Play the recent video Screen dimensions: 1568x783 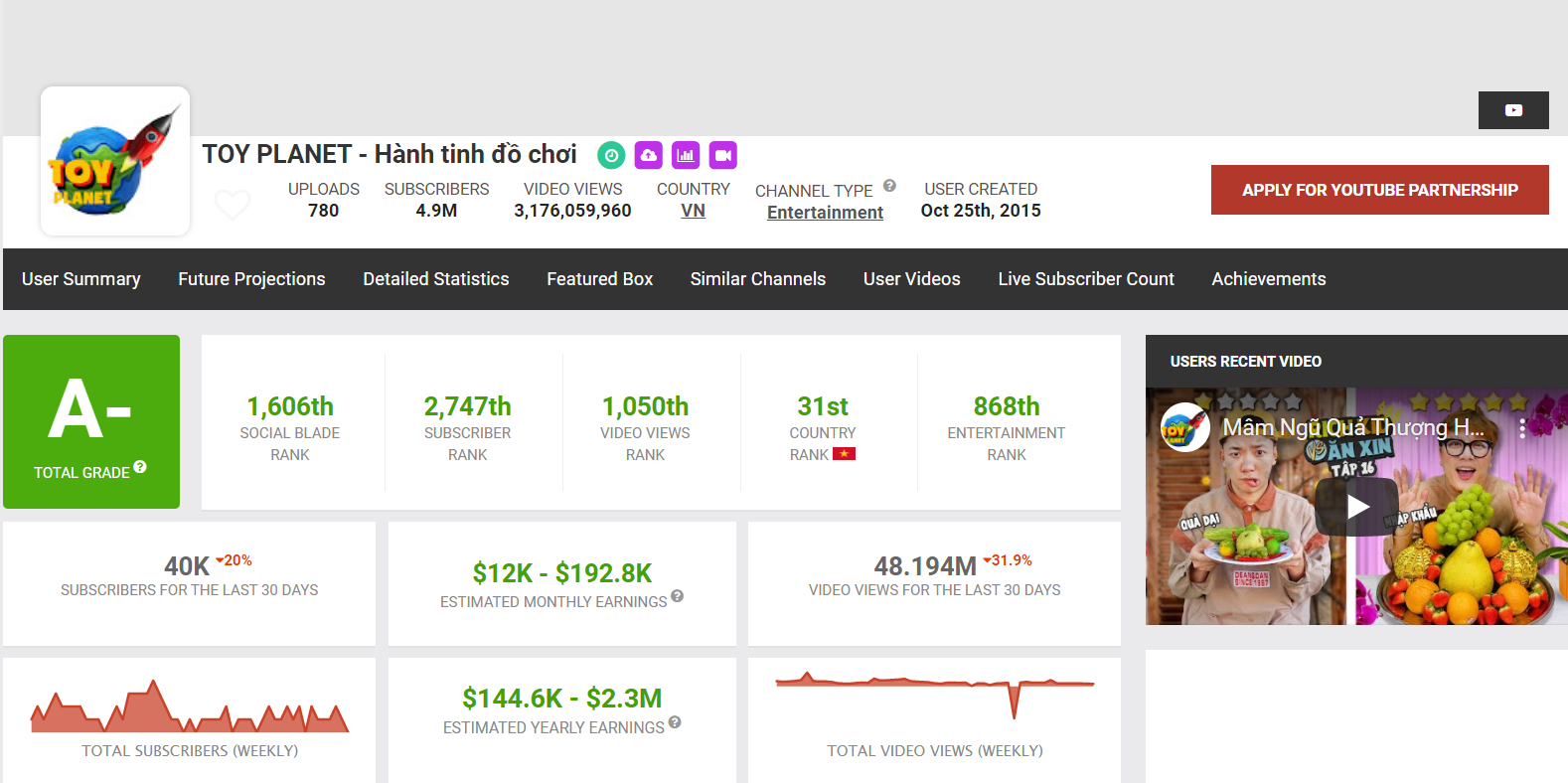pos(1356,507)
